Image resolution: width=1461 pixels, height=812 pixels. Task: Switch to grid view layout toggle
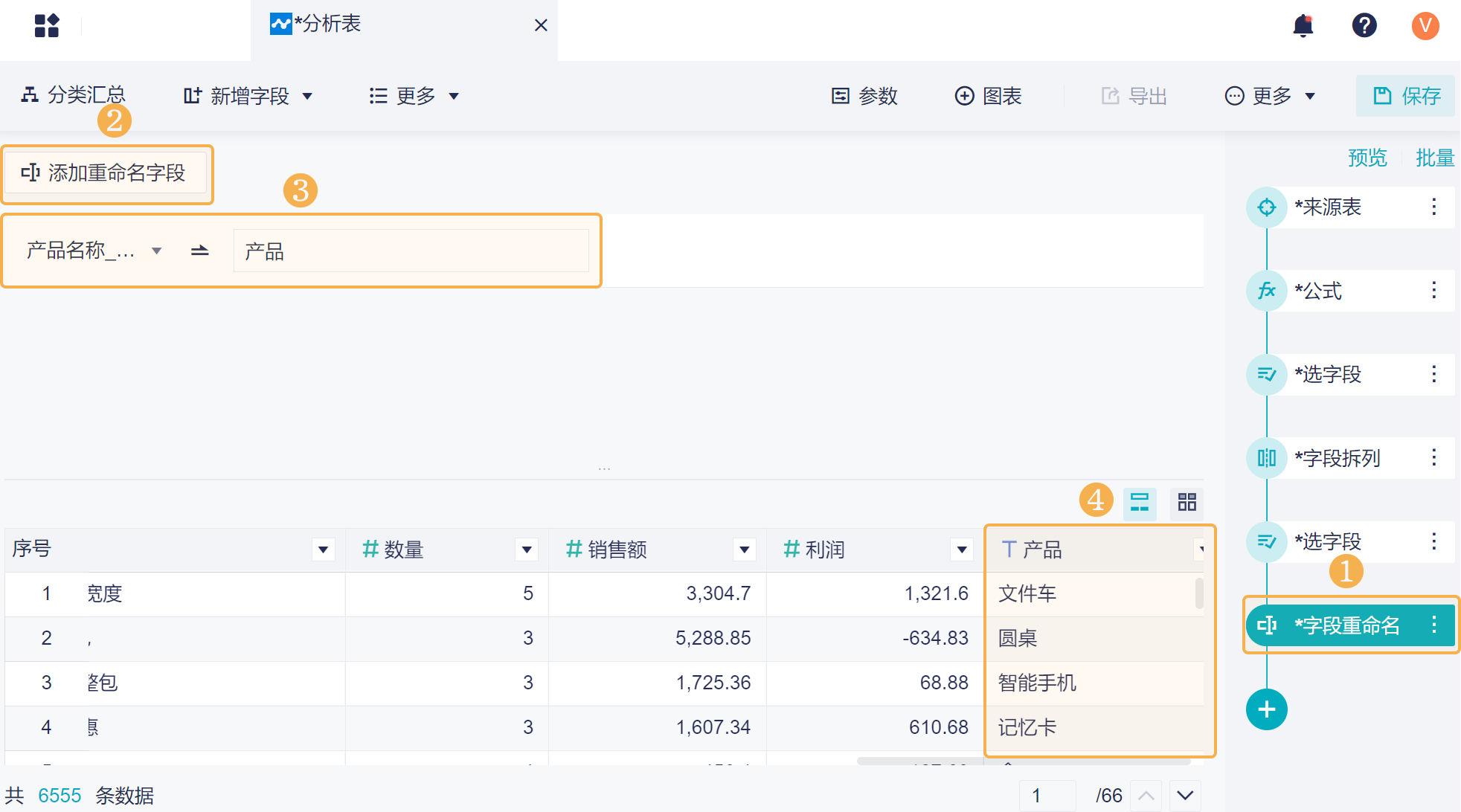[x=1187, y=503]
